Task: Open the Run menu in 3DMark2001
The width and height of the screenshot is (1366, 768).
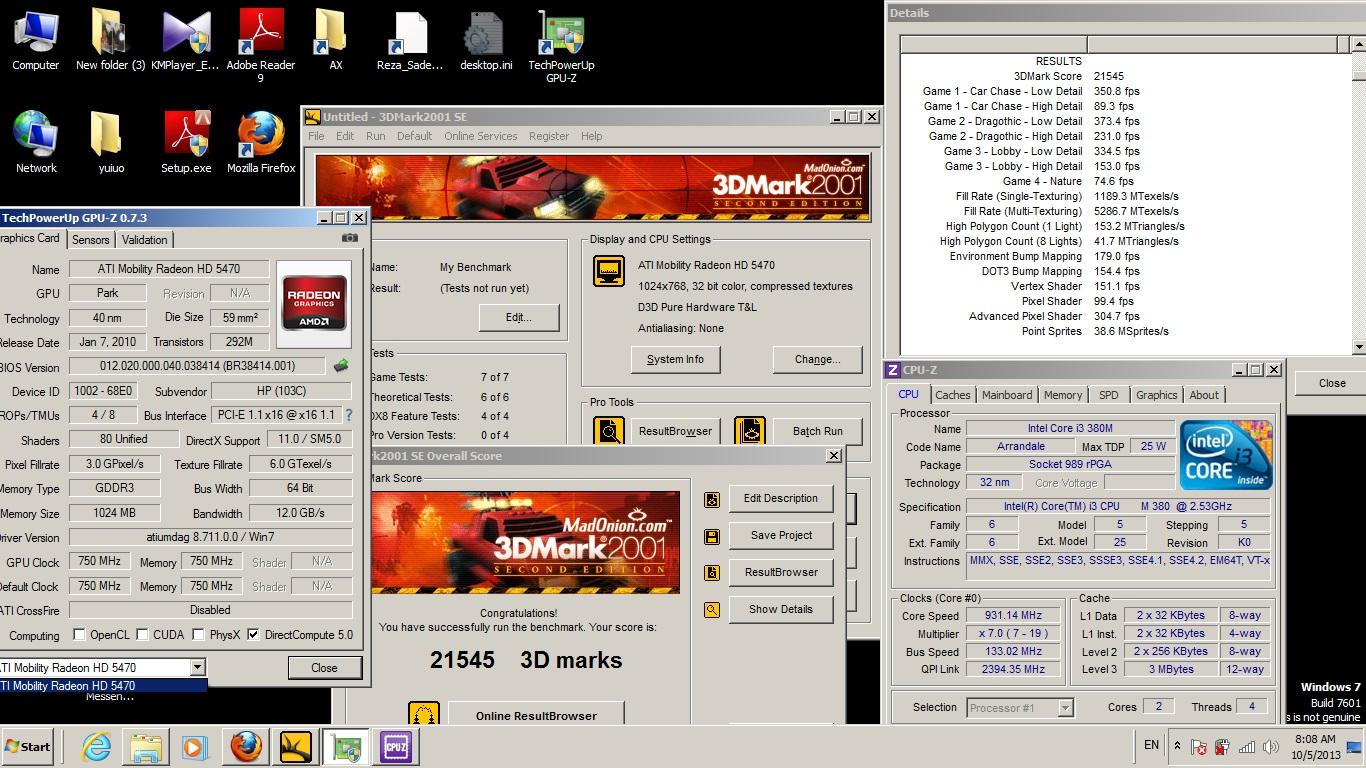Action: pyautogui.click(x=375, y=136)
